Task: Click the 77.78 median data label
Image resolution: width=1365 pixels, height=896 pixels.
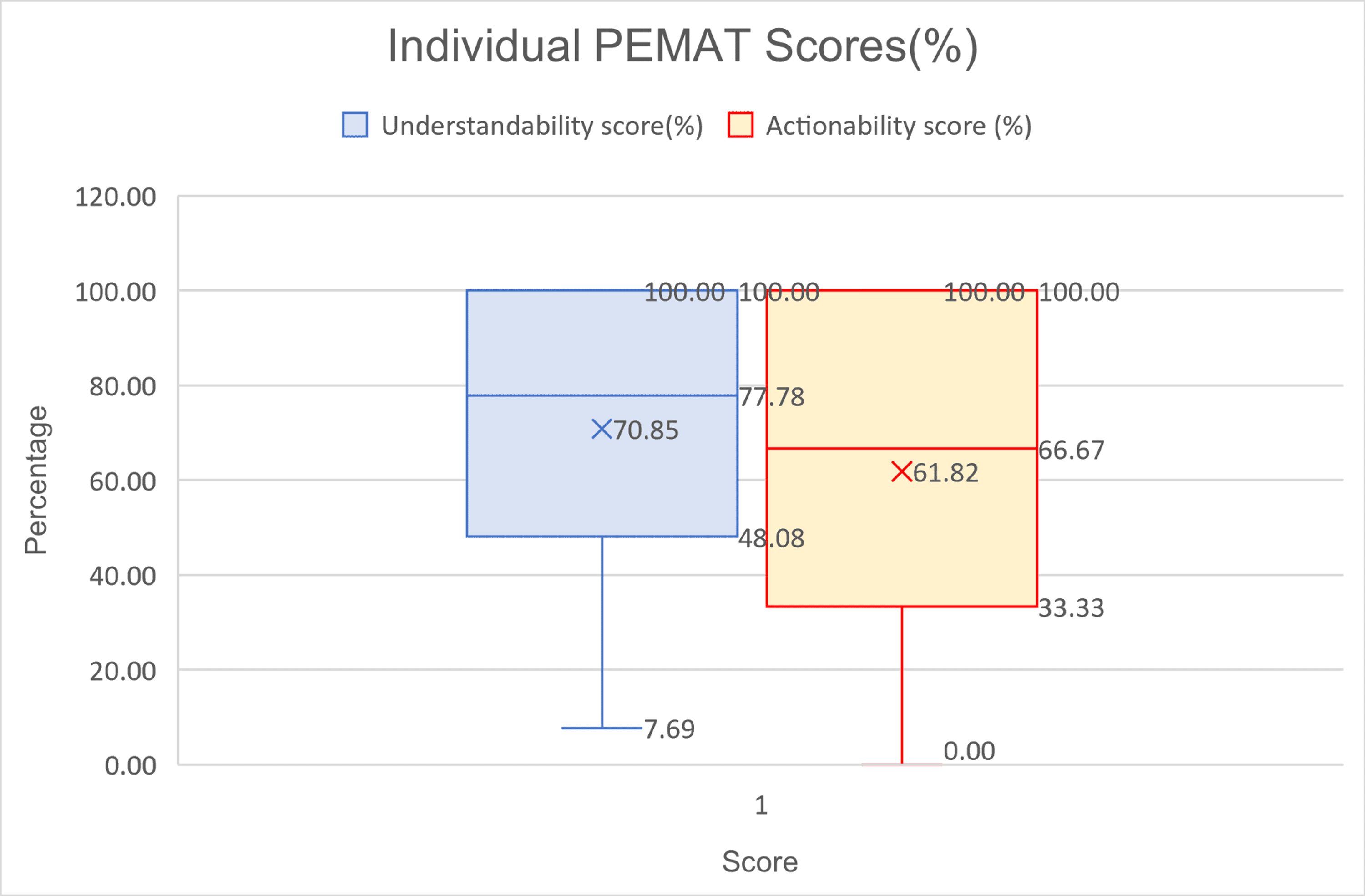Action: tap(771, 397)
